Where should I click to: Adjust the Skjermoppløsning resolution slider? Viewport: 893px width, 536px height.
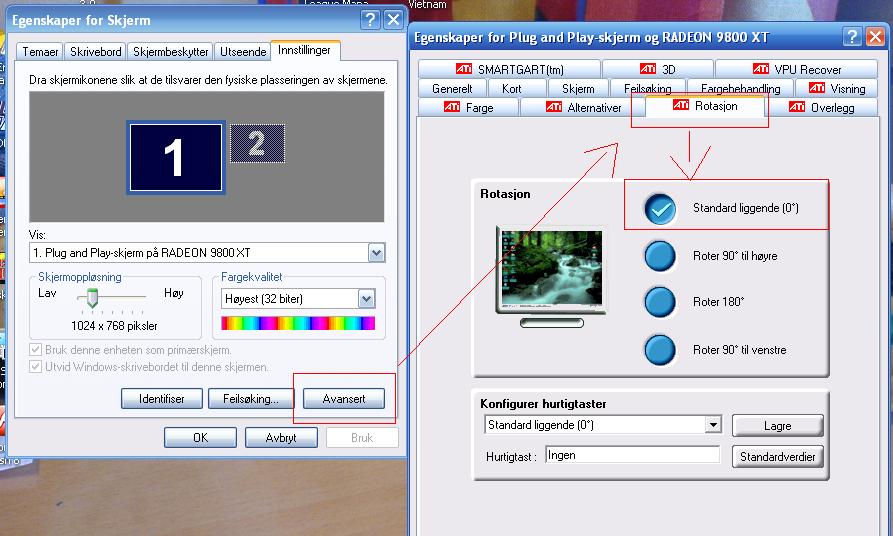click(92, 297)
